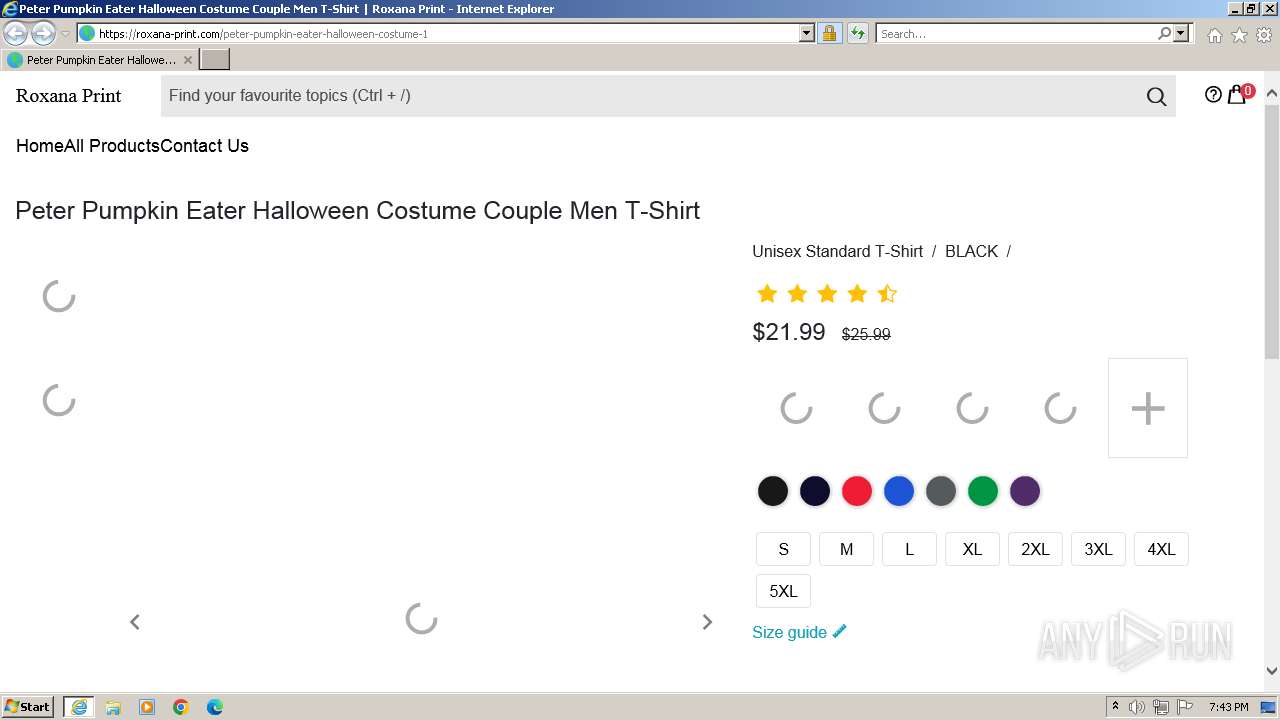This screenshot has height=720, width=1280.
Task: Open IE Favorites star icon
Action: click(1239, 35)
